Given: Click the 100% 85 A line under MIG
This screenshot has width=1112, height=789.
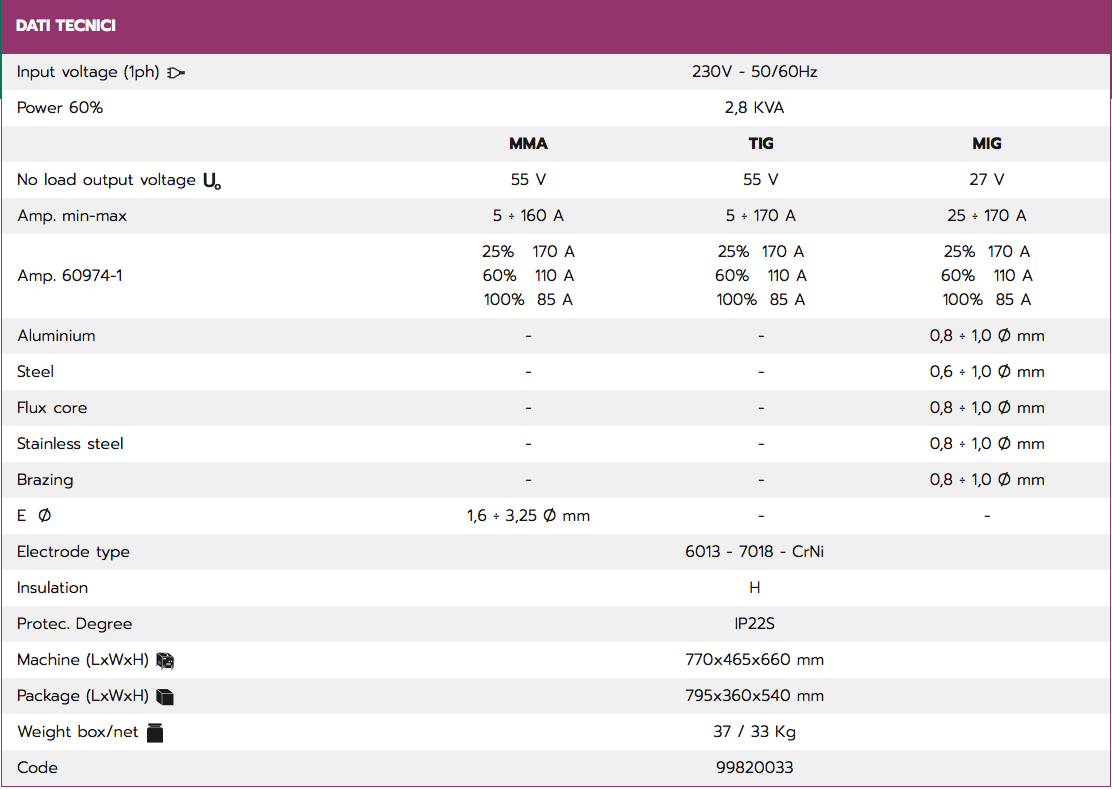Looking at the screenshot, I should (x=986, y=300).
